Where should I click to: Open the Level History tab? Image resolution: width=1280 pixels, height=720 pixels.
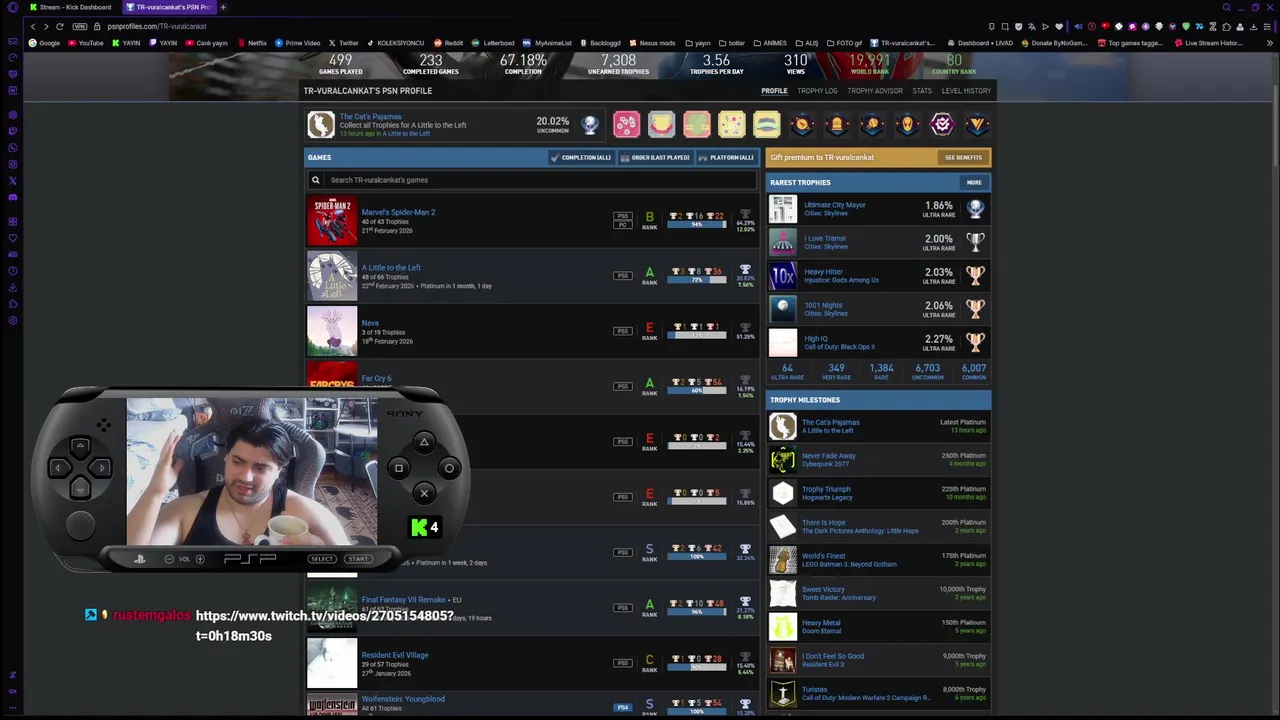(966, 91)
